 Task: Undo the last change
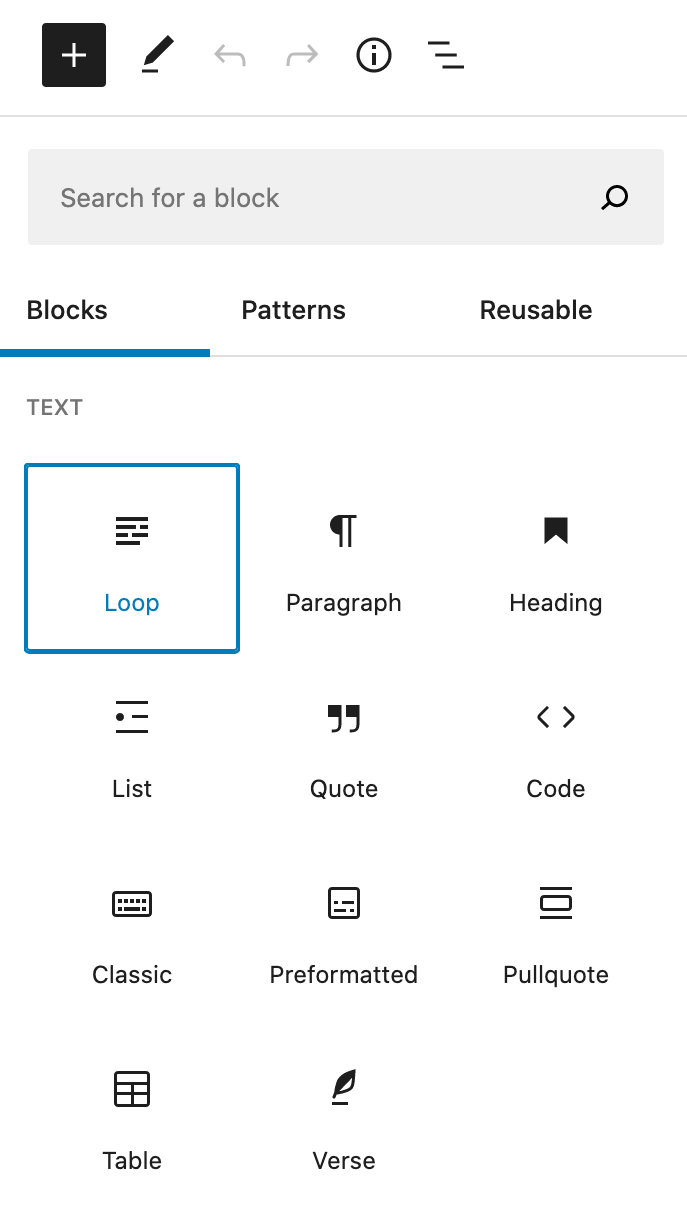coord(229,55)
